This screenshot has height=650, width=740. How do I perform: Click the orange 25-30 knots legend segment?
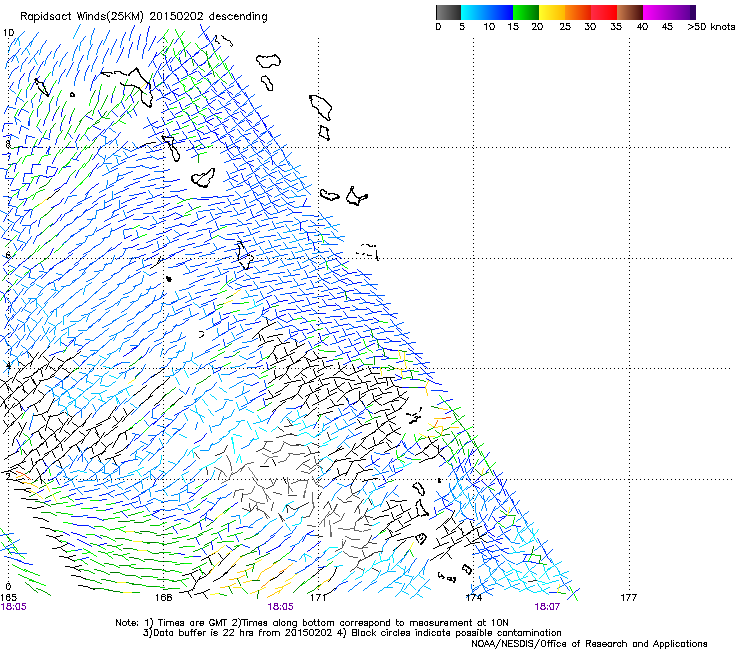[578, 12]
